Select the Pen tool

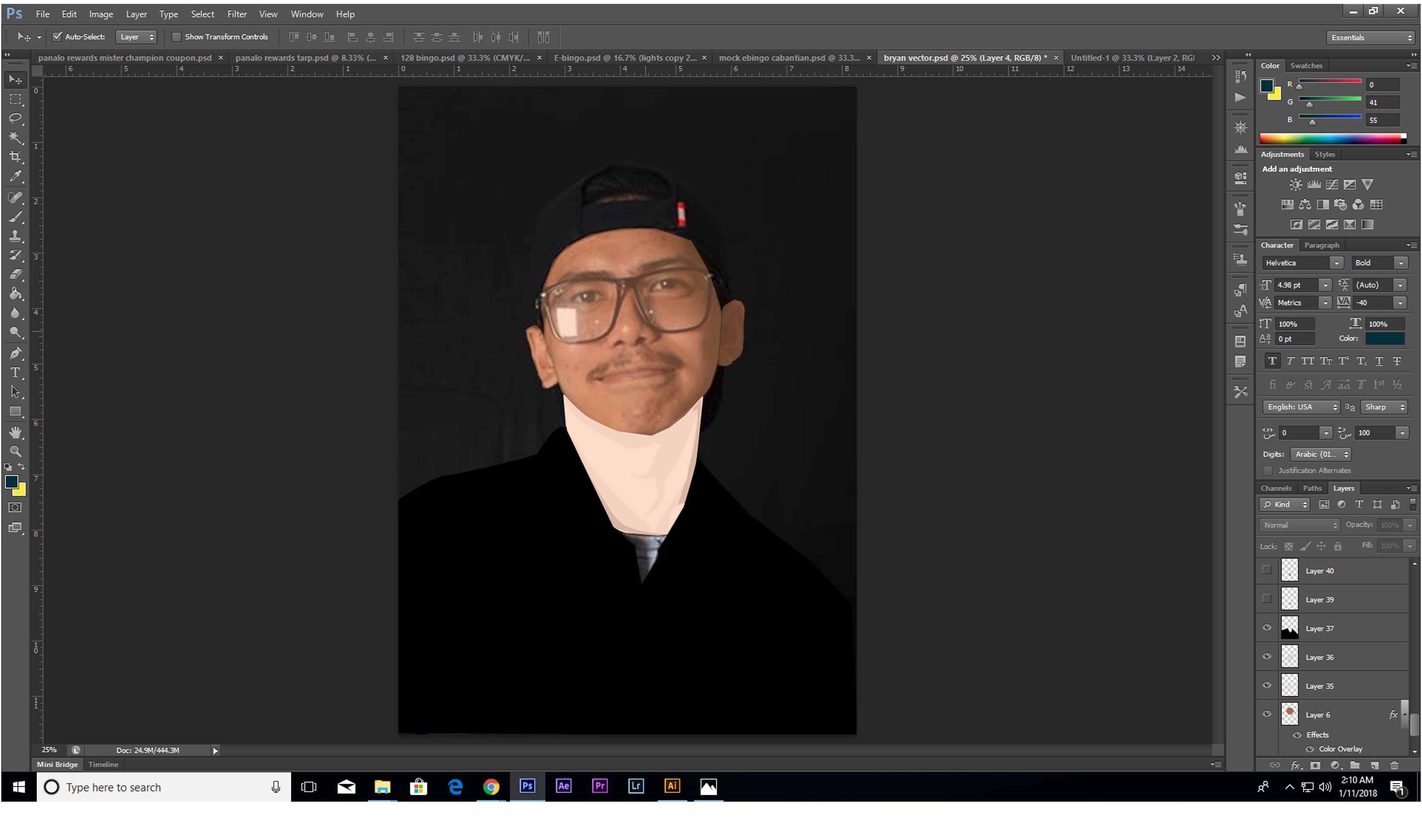point(15,353)
